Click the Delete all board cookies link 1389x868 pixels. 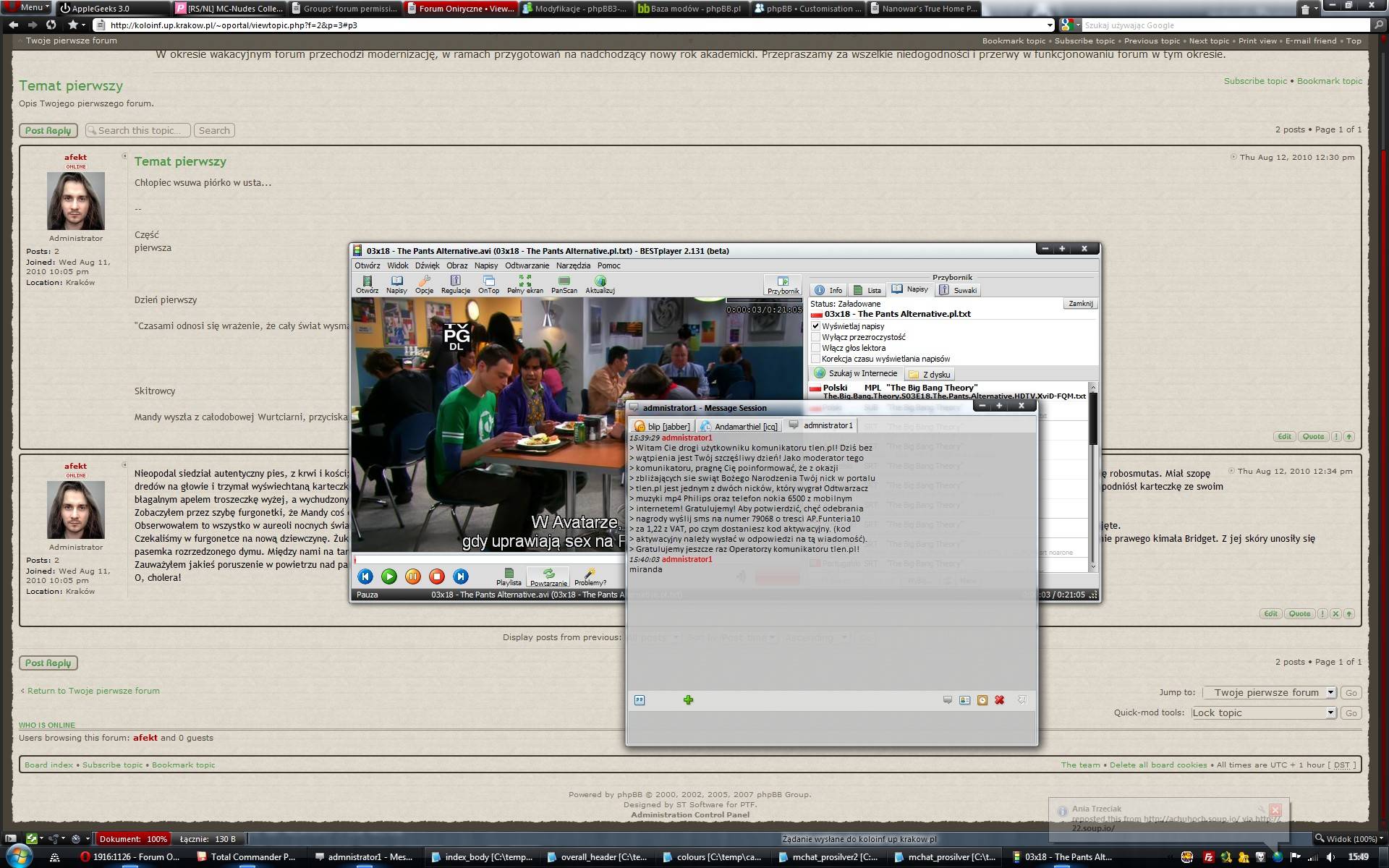coord(1158,765)
